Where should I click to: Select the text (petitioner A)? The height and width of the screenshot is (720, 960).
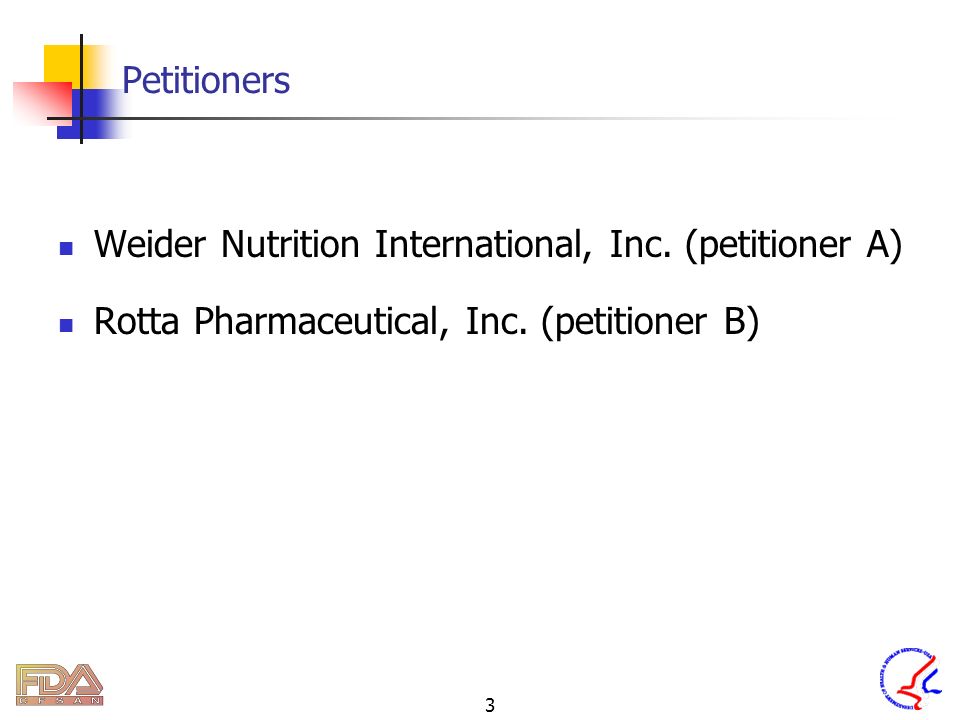(x=793, y=246)
